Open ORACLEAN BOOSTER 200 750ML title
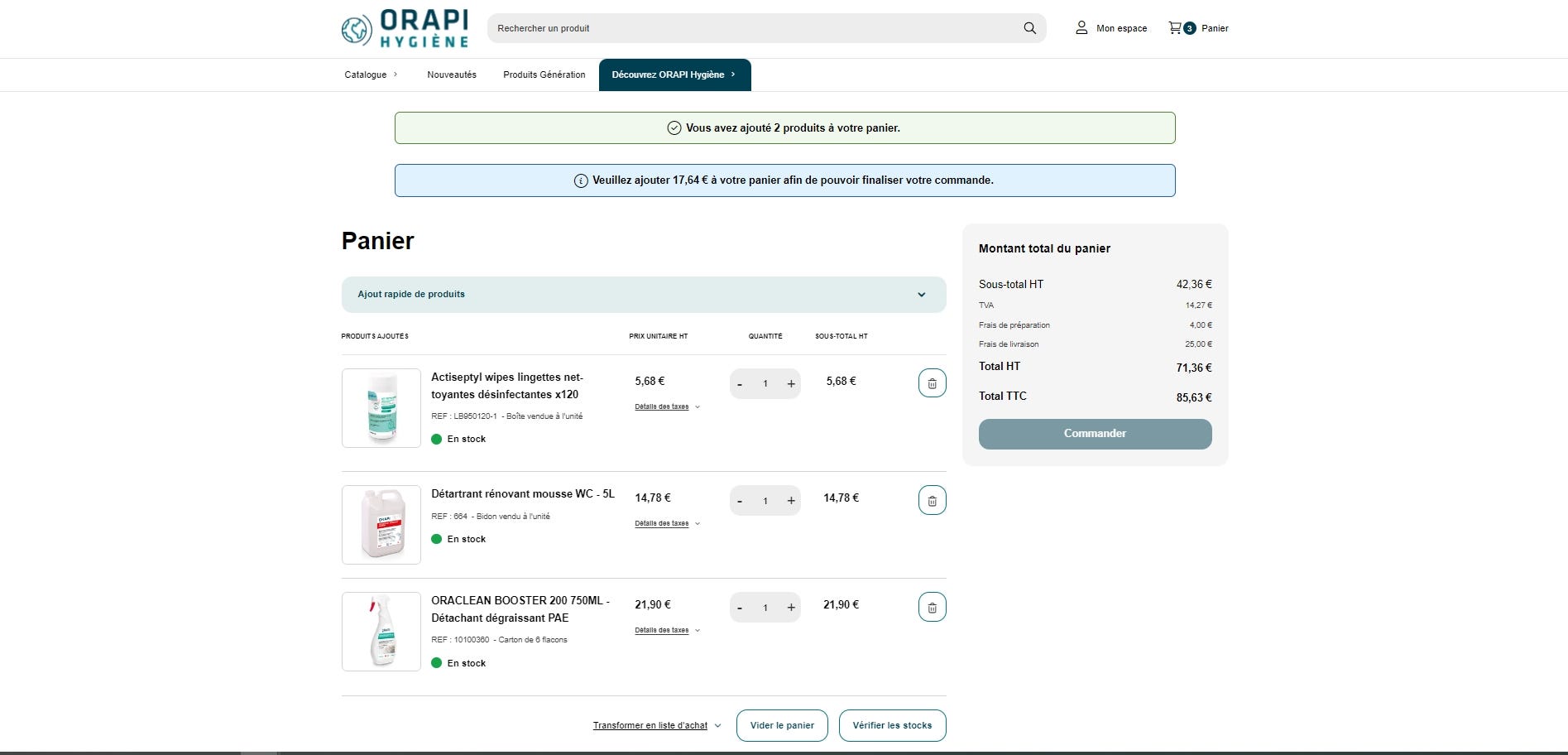The width and height of the screenshot is (1568, 755). (x=520, y=609)
